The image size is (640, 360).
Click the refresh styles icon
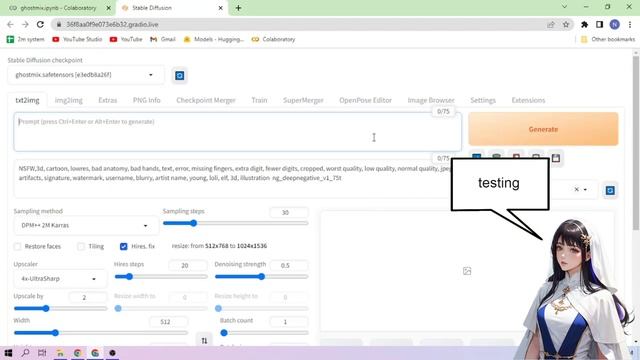click(610, 190)
